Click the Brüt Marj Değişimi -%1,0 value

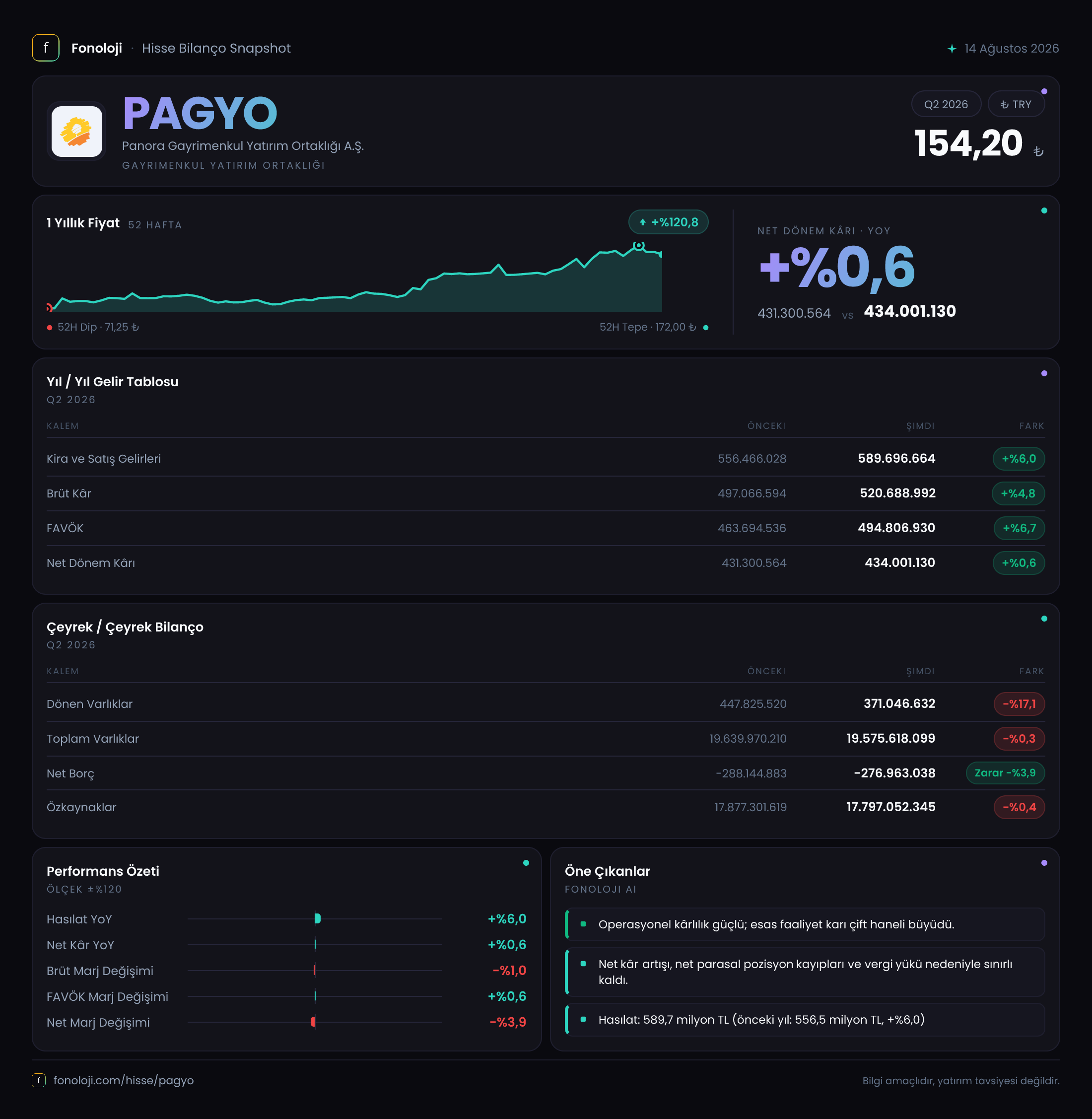509,971
